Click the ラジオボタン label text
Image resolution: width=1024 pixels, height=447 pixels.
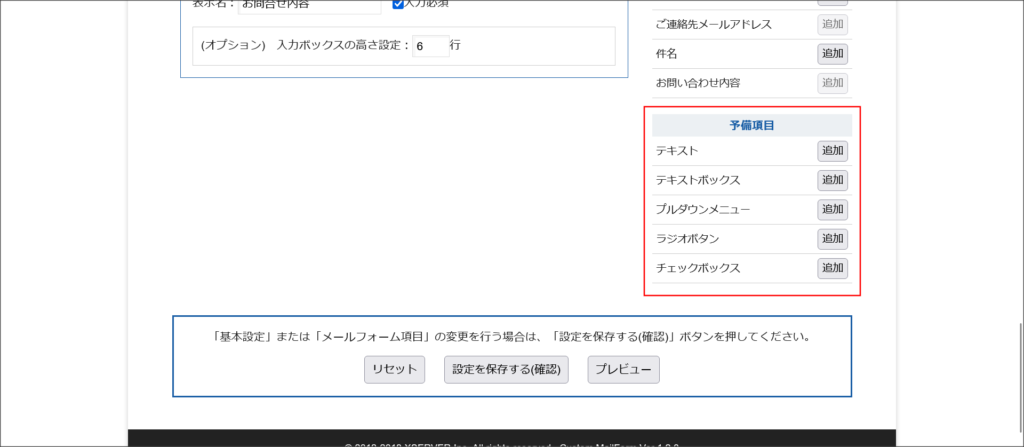pos(688,239)
